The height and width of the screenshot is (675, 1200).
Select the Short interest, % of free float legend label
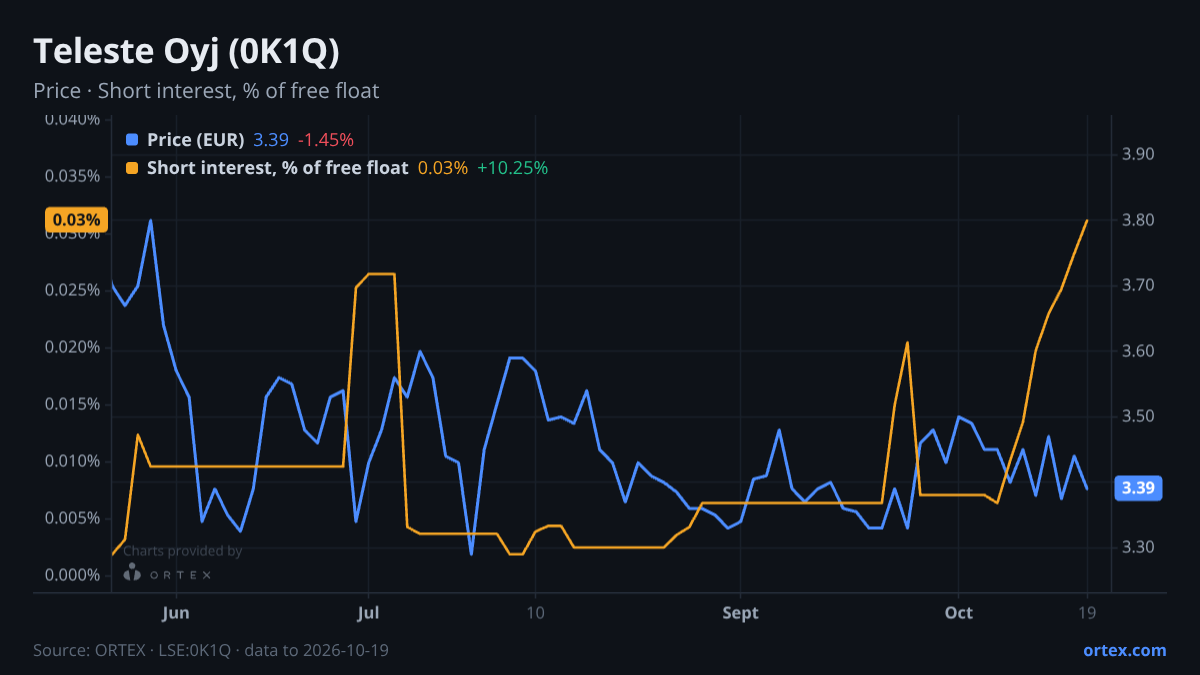[277, 168]
